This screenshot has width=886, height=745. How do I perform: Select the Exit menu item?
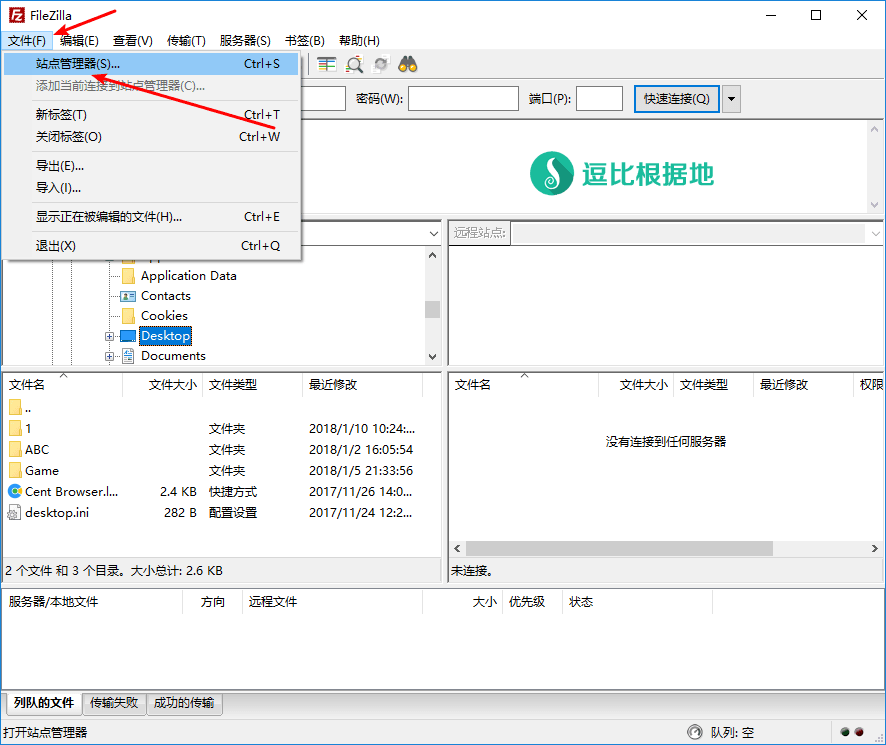point(56,246)
